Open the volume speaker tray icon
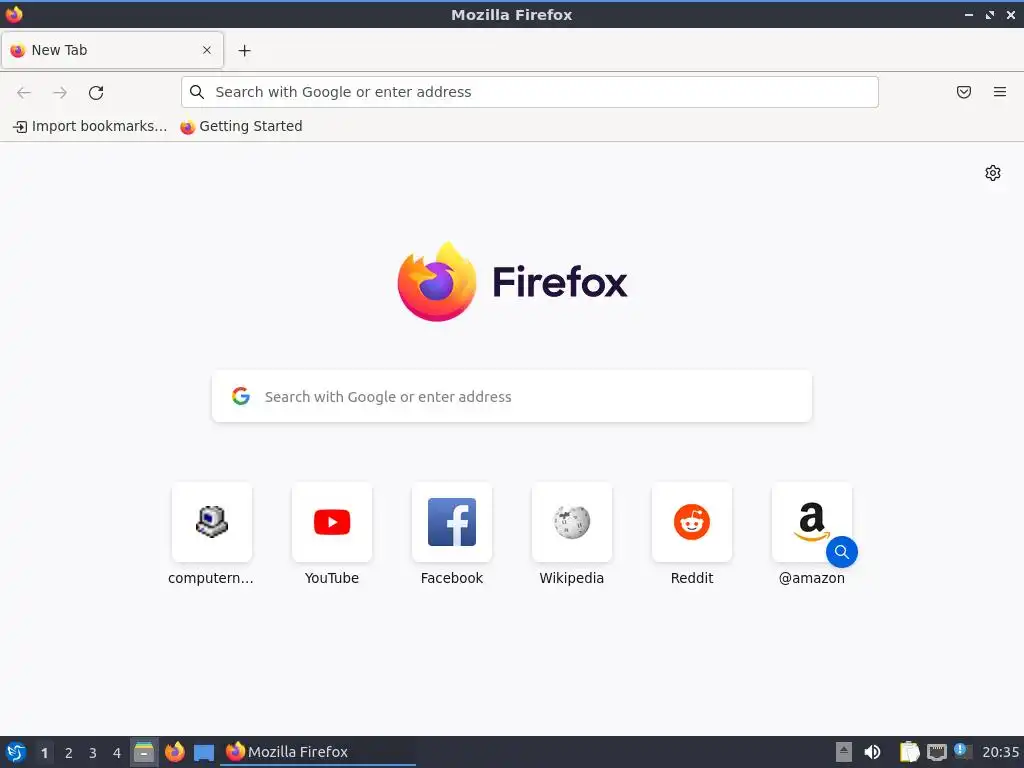This screenshot has height=768, width=1024. tap(872, 752)
